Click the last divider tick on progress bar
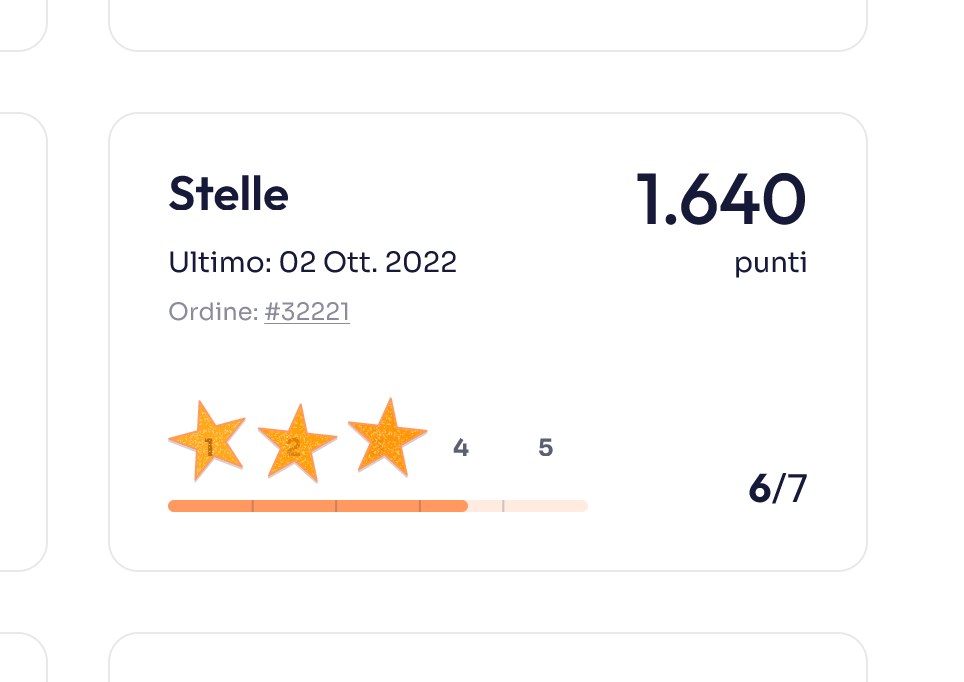This screenshot has width=964, height=682. [503, 506]
